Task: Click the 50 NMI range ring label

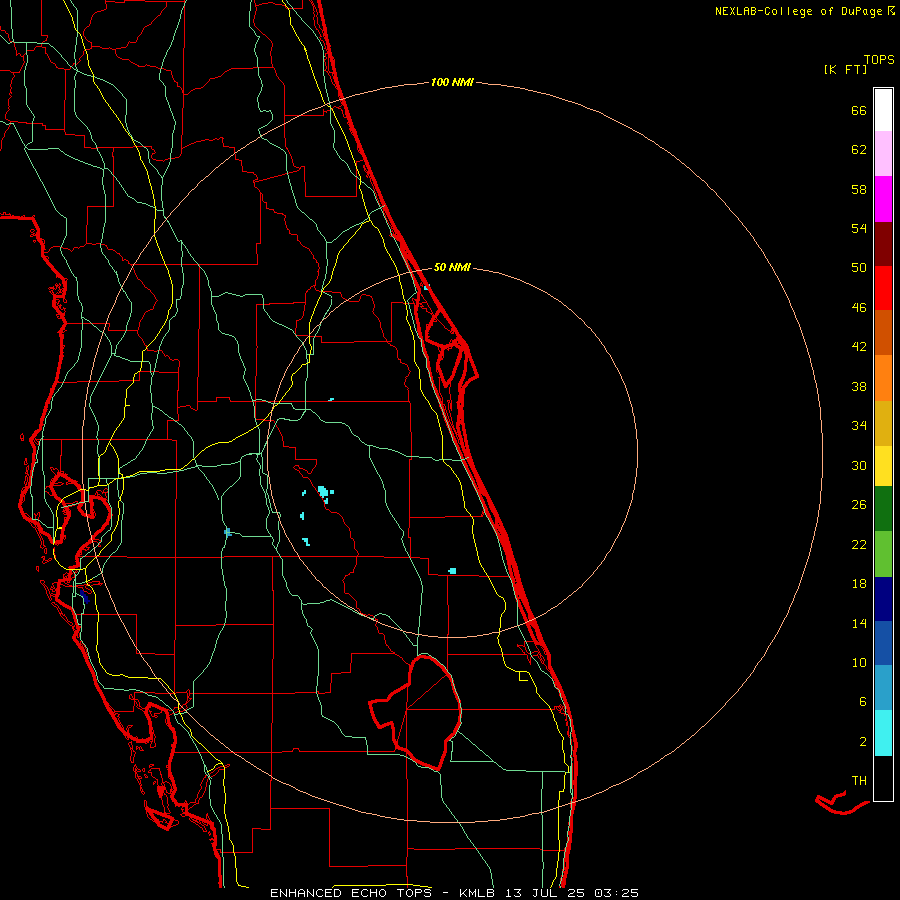Action: coord(452,267)
